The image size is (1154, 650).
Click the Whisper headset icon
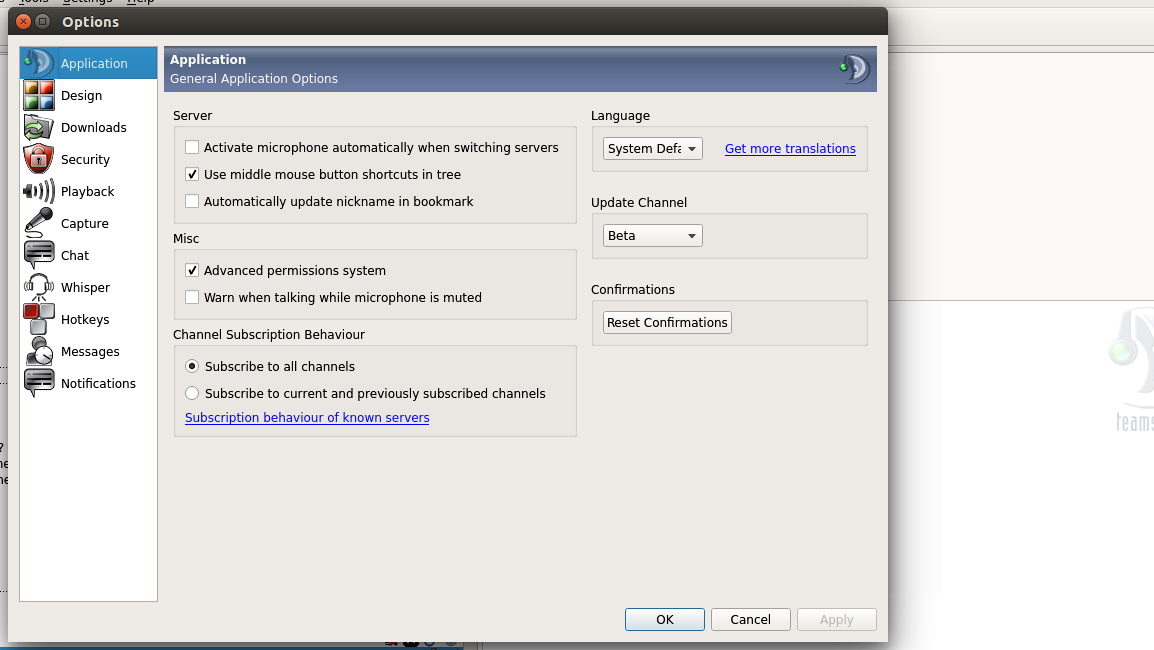[38, 287]
